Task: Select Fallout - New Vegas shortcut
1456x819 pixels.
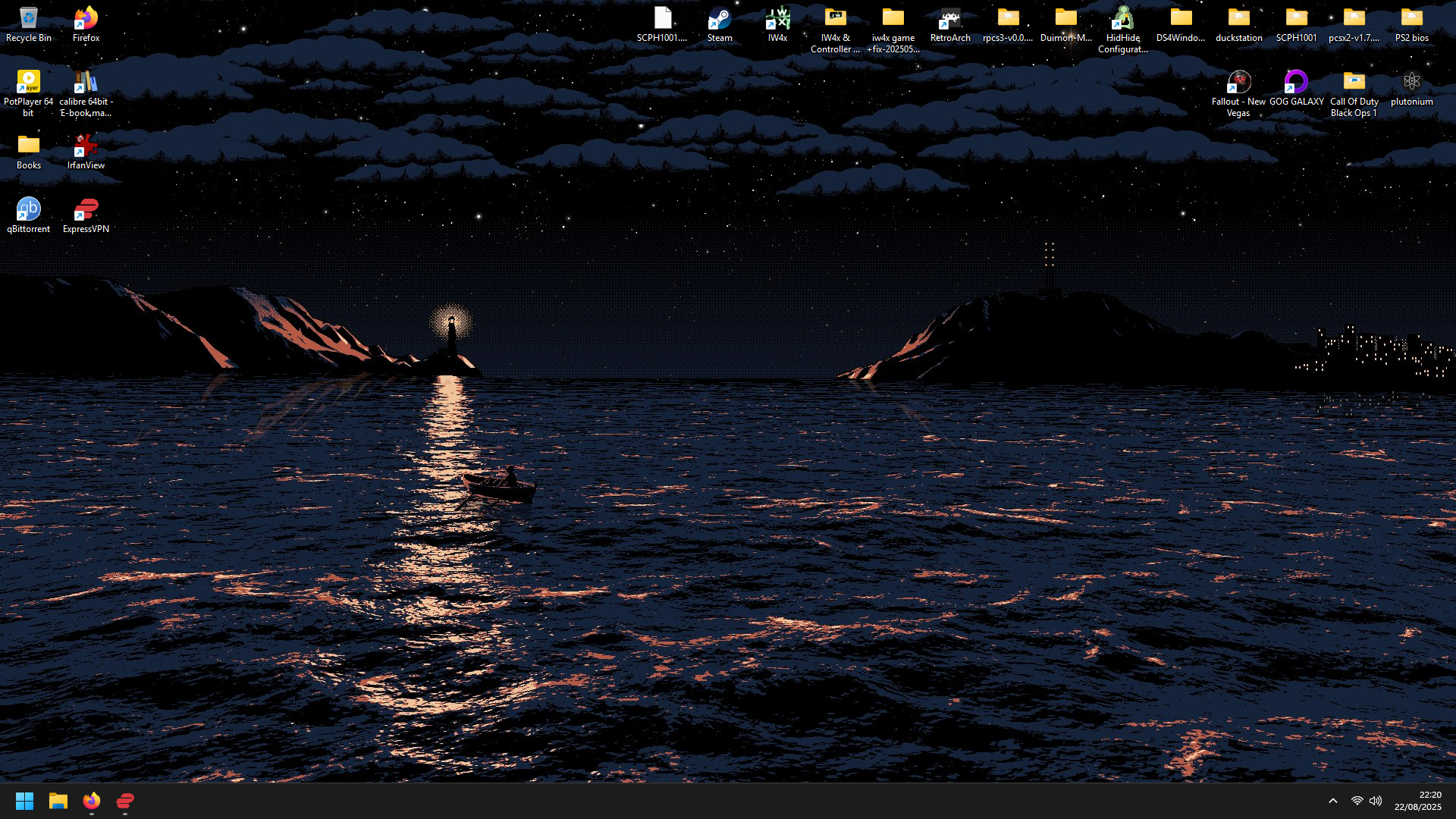Action: coord(1238,83)
